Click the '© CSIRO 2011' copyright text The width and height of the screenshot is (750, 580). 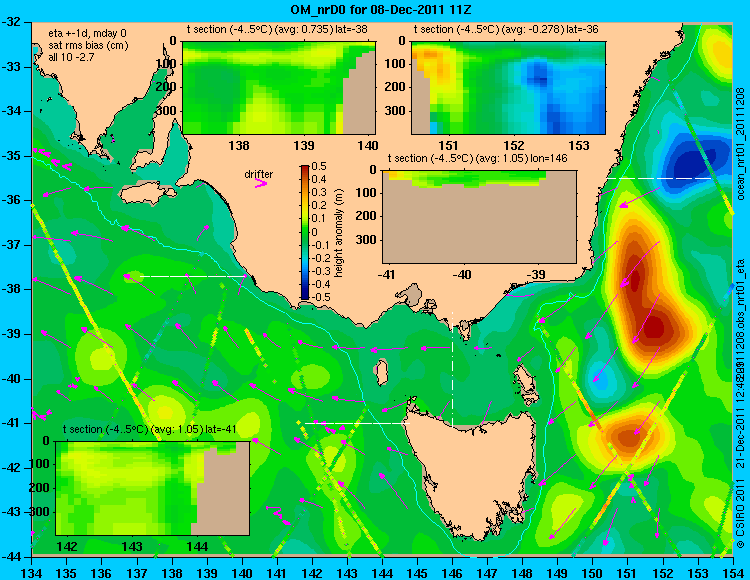(740, 514)
